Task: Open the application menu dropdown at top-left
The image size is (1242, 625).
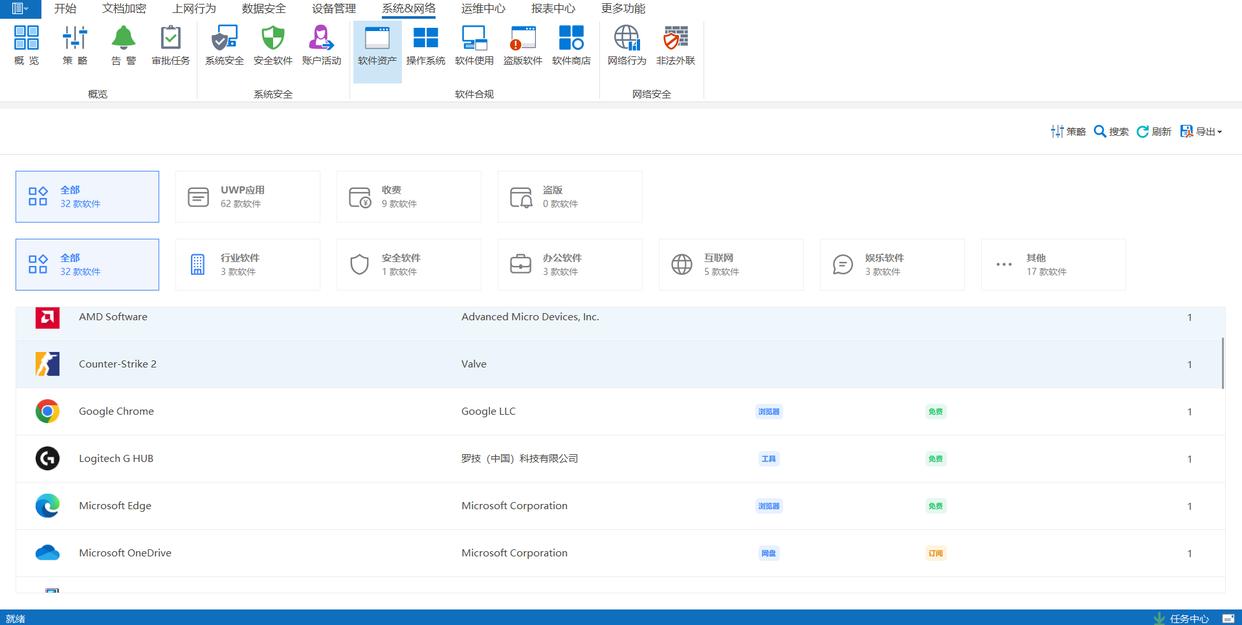Action: (x=20, y=9)
